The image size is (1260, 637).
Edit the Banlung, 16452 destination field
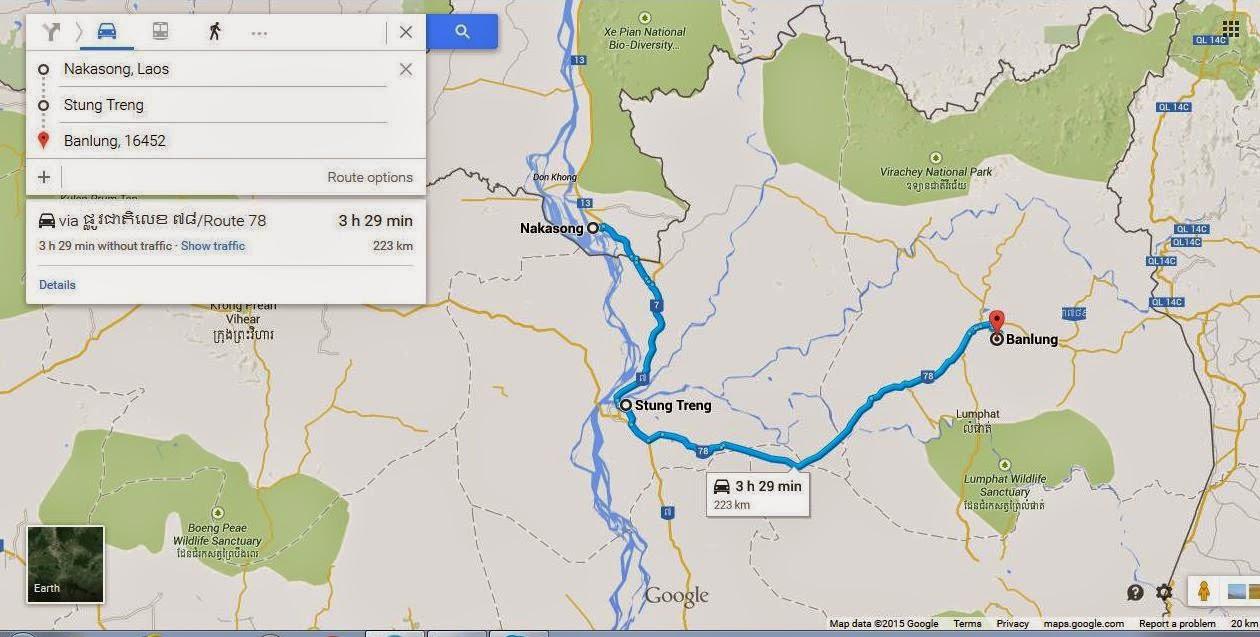click(224, 141)
